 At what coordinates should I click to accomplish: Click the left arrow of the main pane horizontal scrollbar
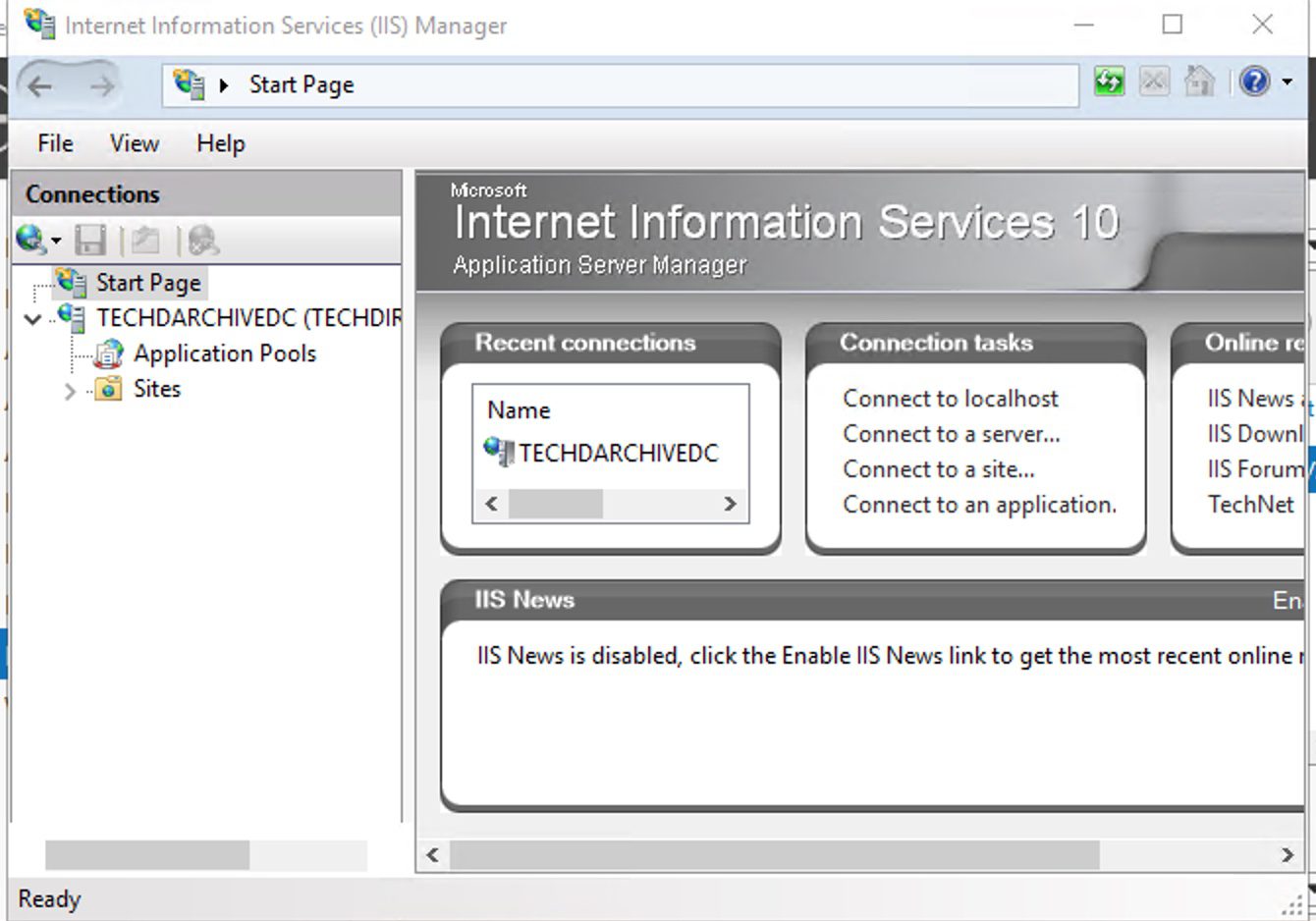[x=433, y=855]
